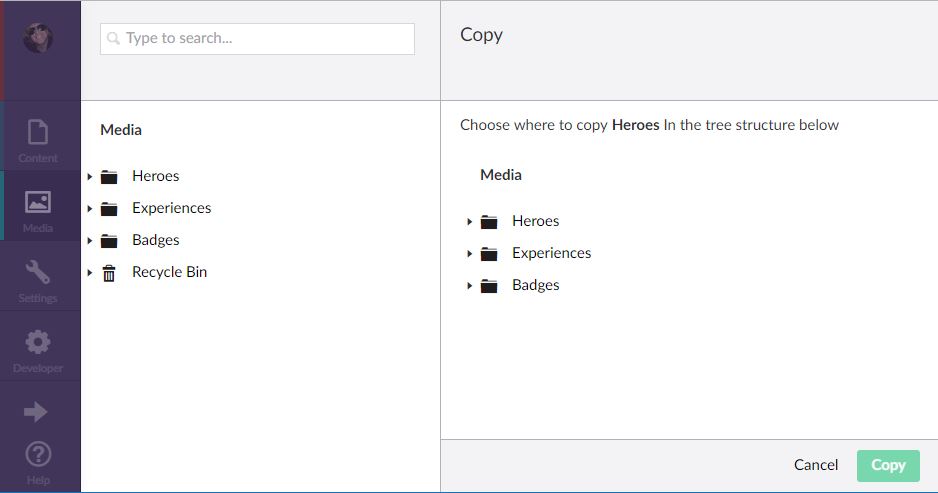Image resolution: width=938 pixels, height=493 pixels.
Task: Select Media root in Copy dialog tree
Action: coord(501,175)
